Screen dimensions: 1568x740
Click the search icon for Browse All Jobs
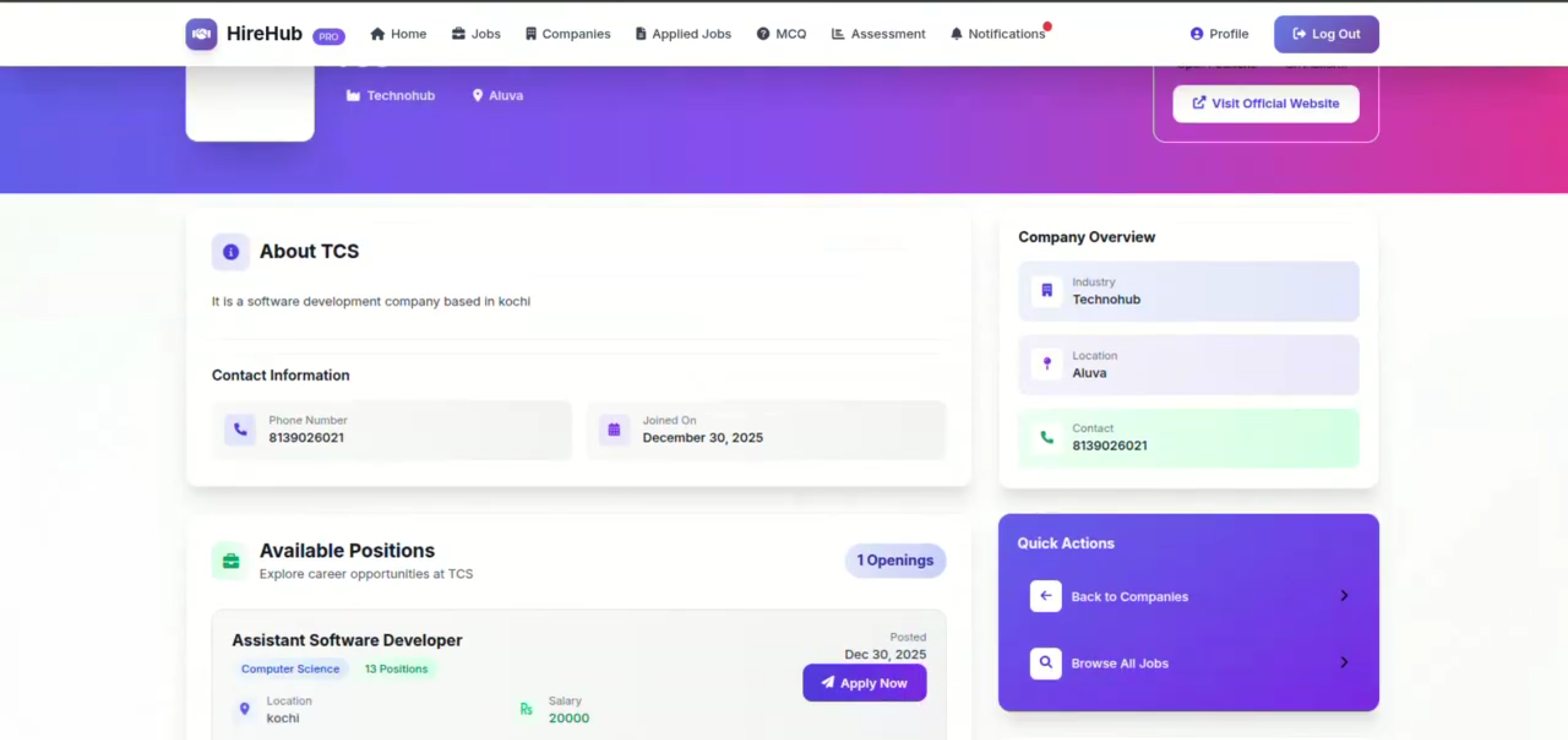[x=1045, y=663]
